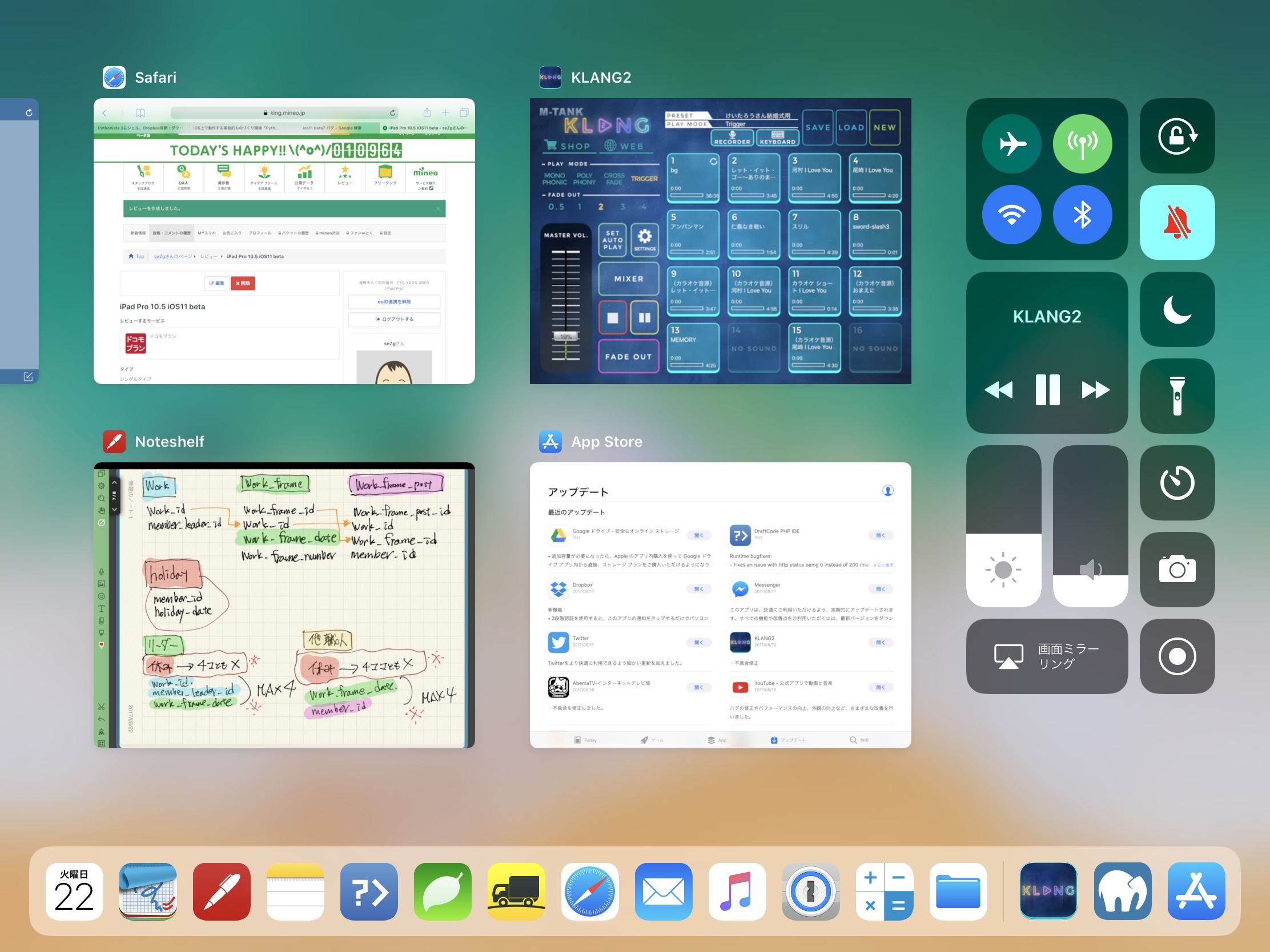Turn on the flashlight
1270x952 pixels.
click(1176, 396)
